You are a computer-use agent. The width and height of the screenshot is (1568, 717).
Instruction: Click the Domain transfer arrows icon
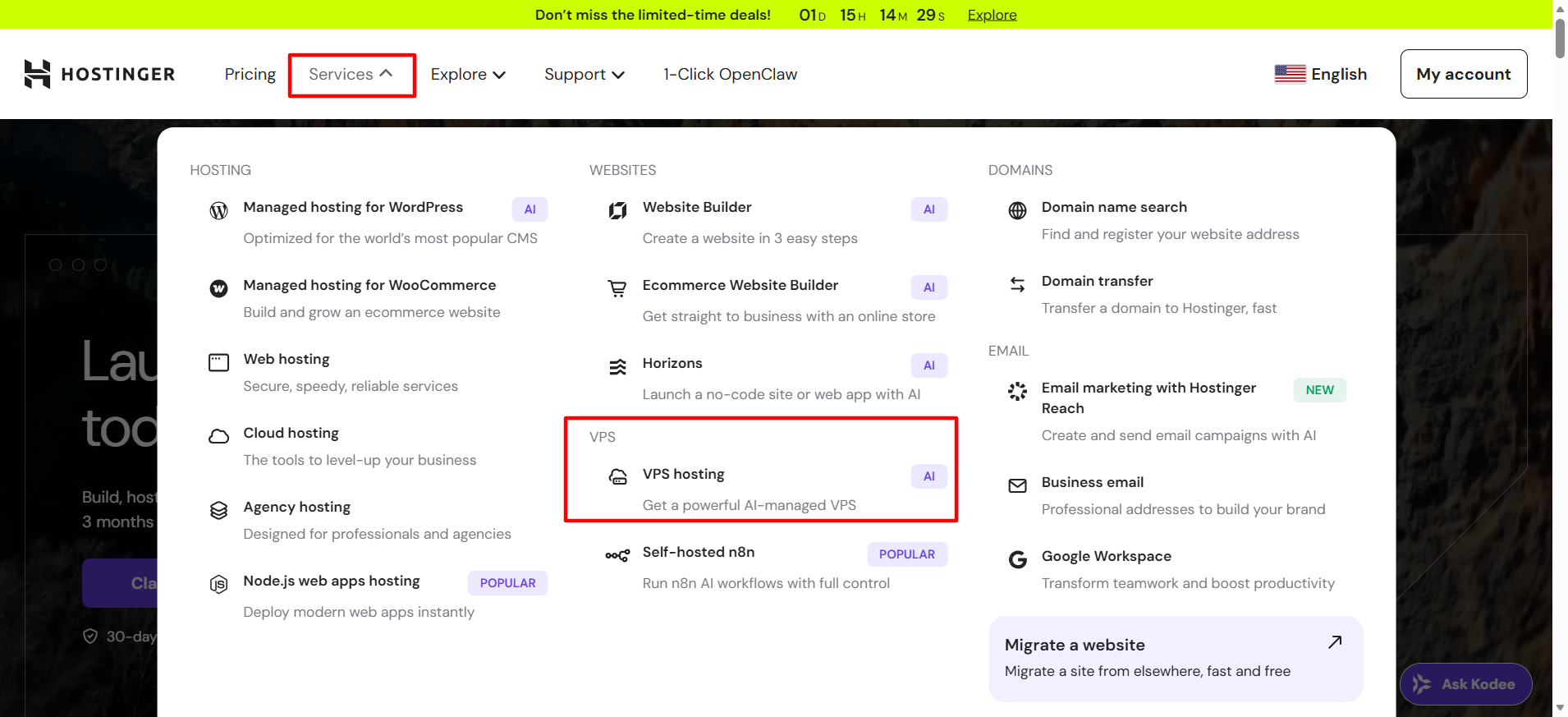1017,284
